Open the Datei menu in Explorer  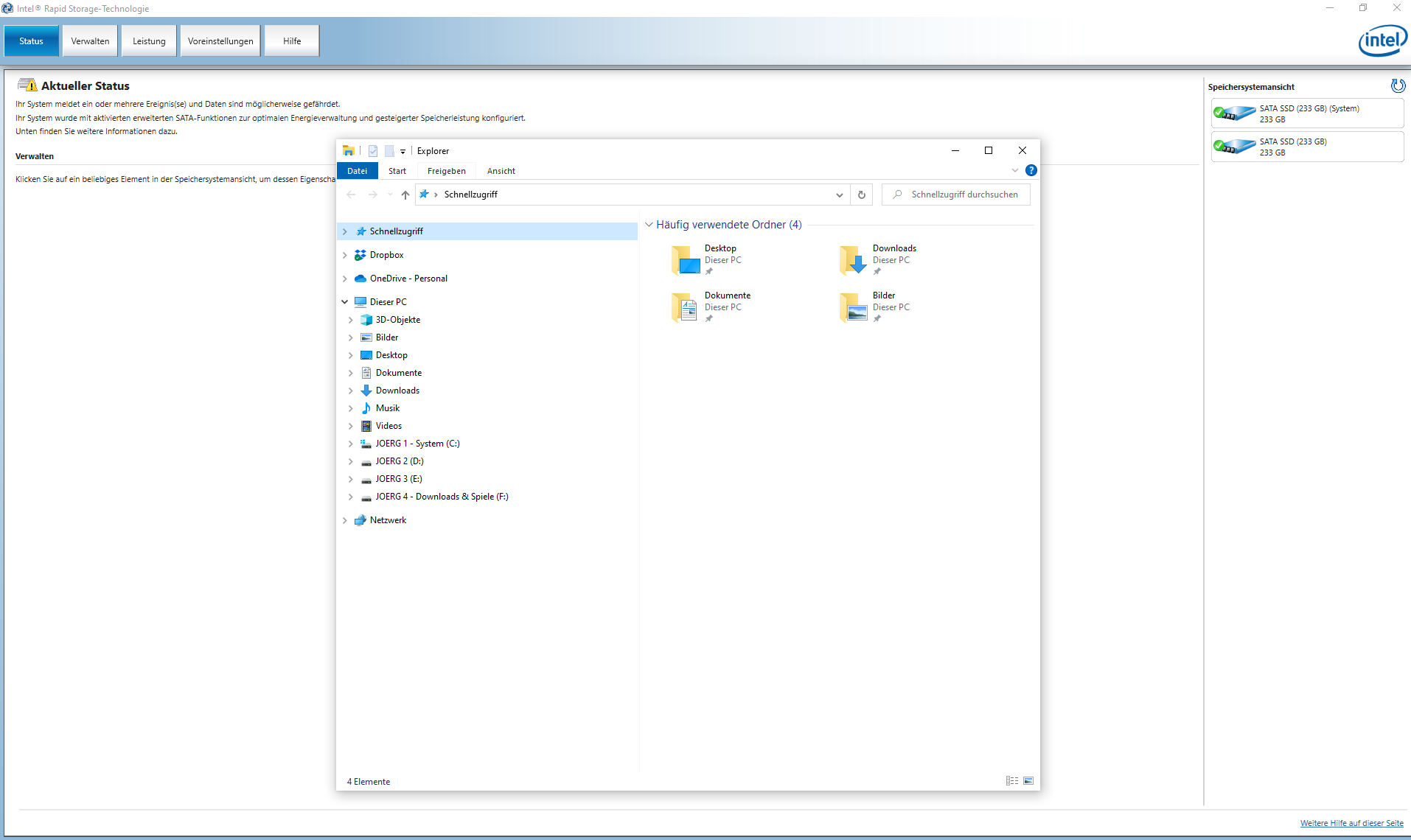click(358, 171)
